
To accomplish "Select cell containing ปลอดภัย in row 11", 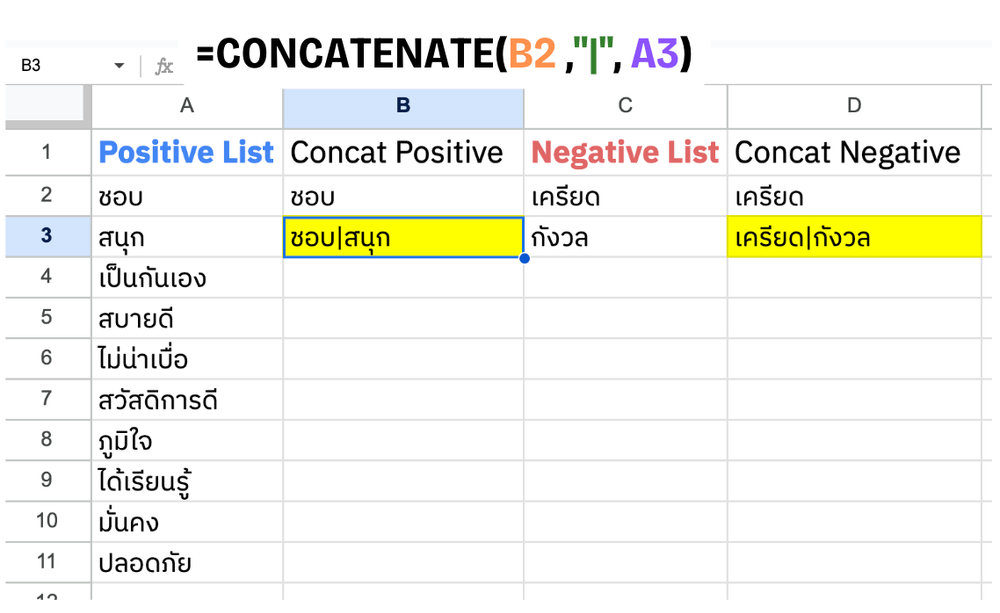I will pos(186,562).
